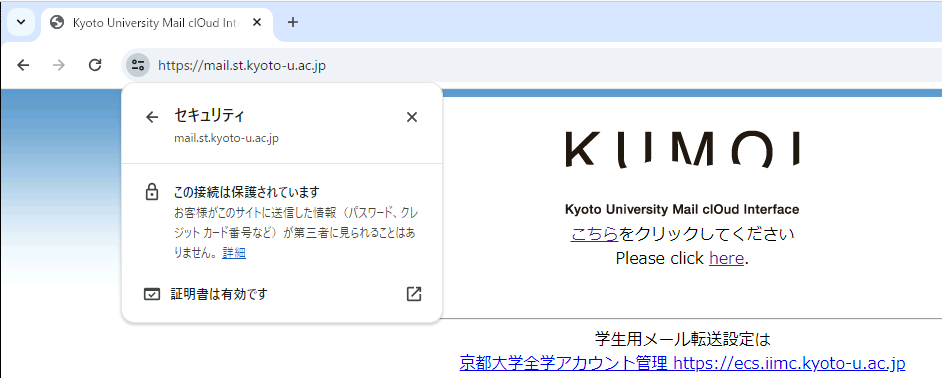Go forward to next page
This screenshot has width=942, height=378.
point(59,65)
